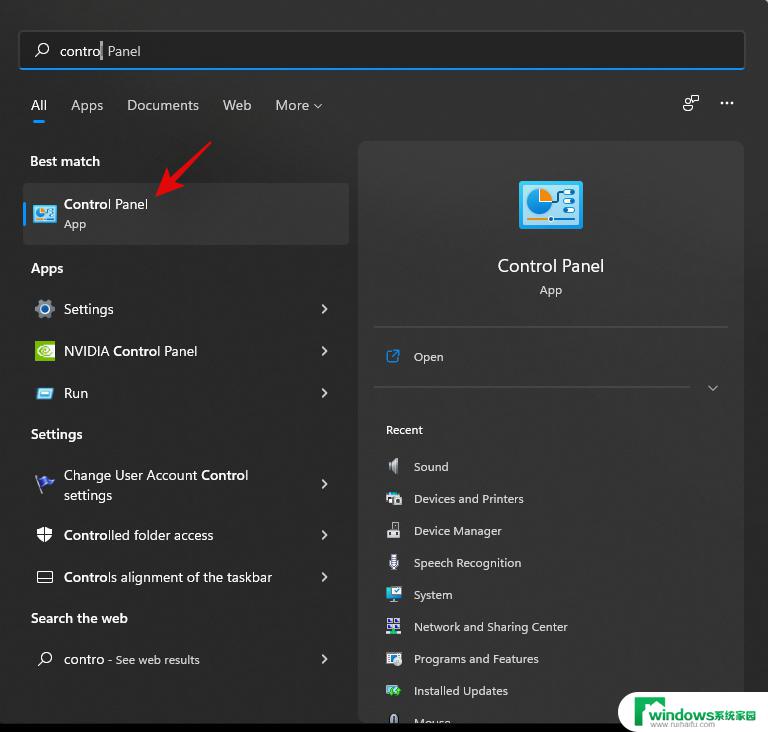Click the search magnifier icon in search box
The height and width of the screenshot is (732, 768).
43,50
